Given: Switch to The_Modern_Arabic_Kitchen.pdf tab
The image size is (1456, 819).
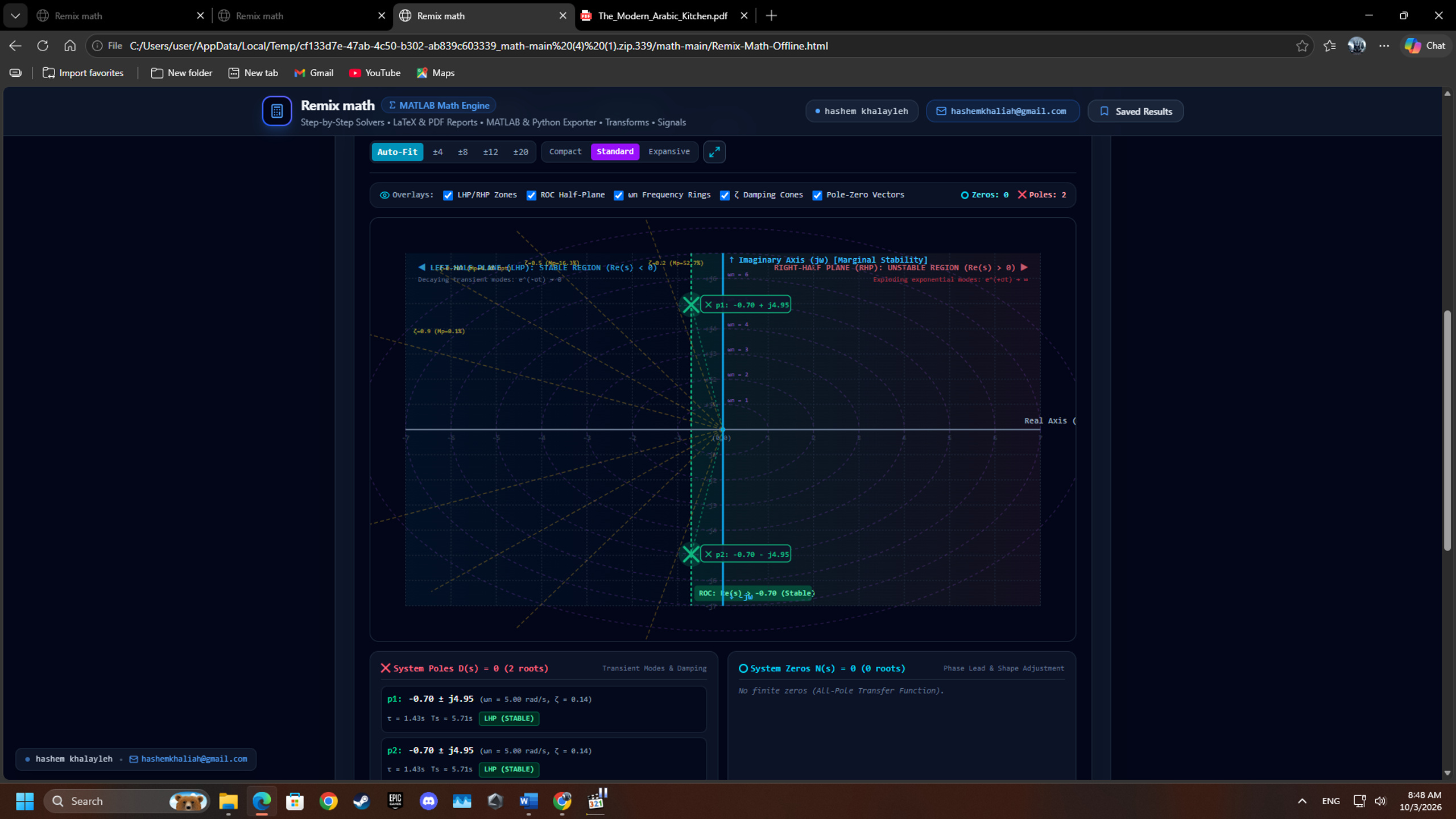Looking at the screenshot, I should [662, 16].
